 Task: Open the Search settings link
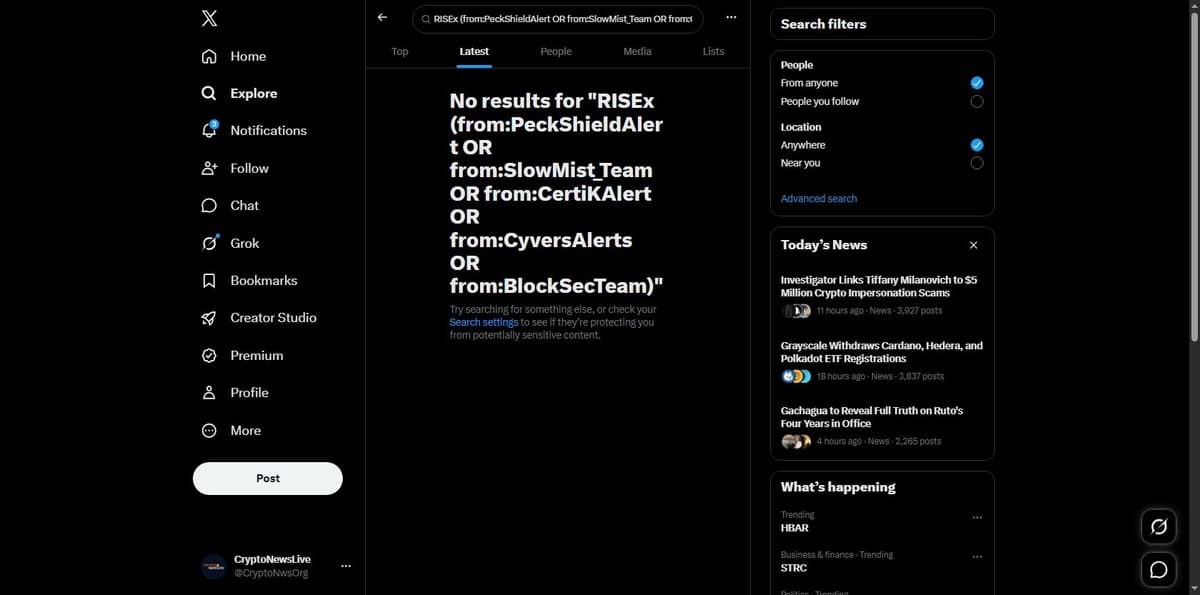coord(484,322)
